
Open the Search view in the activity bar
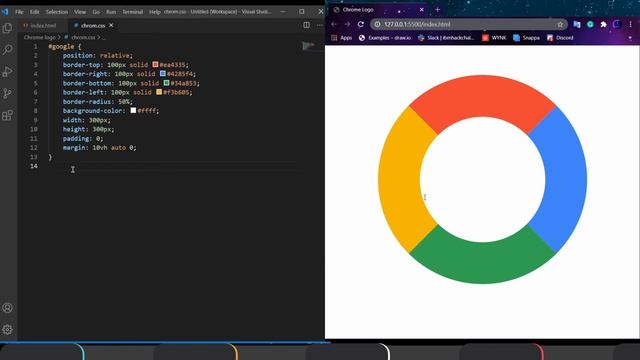(7, 50)
